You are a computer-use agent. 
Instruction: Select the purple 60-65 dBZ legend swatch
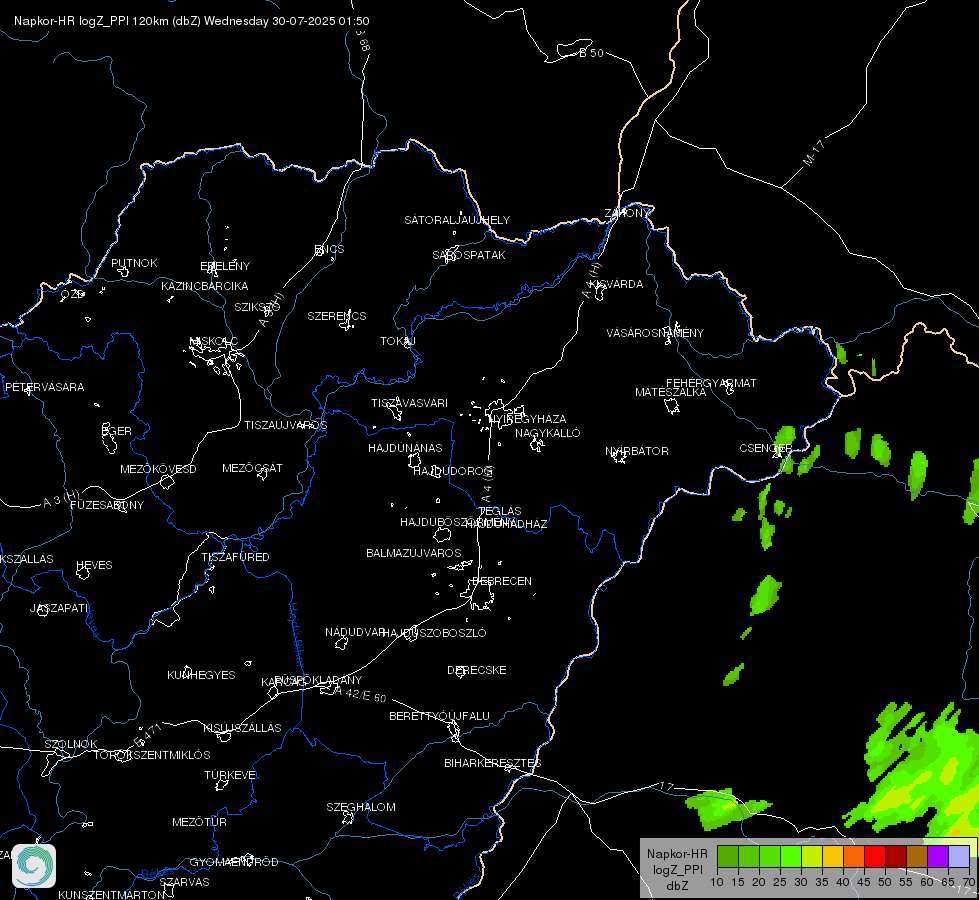point(938,857)
